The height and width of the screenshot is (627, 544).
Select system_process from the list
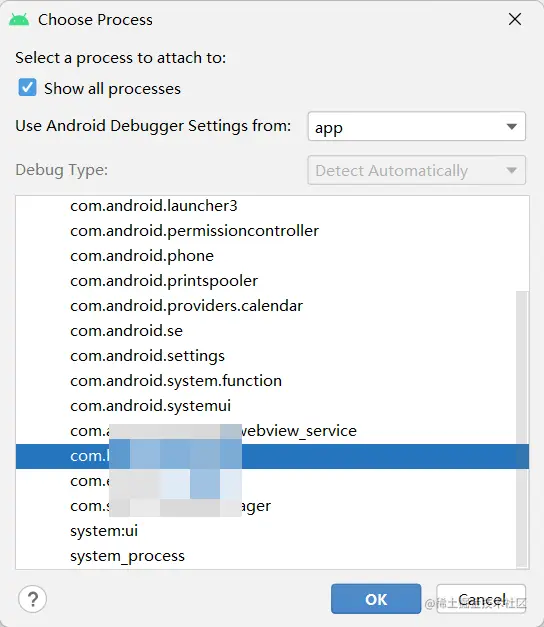coord(272,556)
